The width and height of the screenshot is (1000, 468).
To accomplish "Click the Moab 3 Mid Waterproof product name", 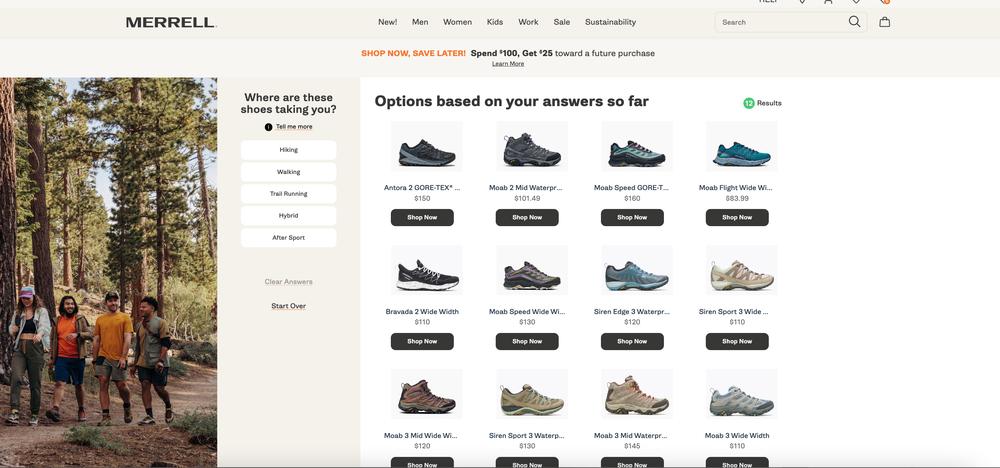I will point(632,435).
